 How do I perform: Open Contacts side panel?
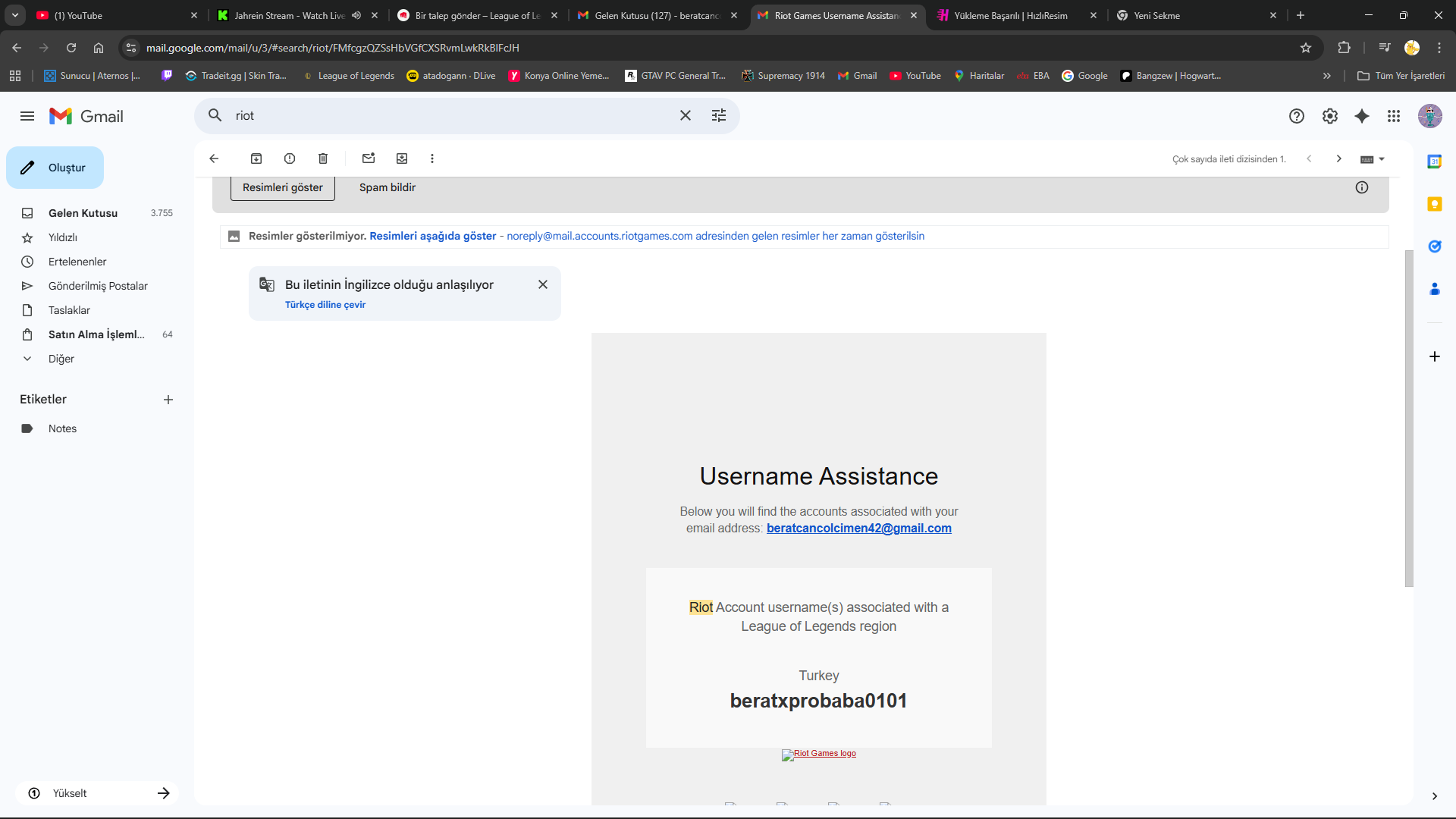pyautogui.click(x=1435, y=289)
